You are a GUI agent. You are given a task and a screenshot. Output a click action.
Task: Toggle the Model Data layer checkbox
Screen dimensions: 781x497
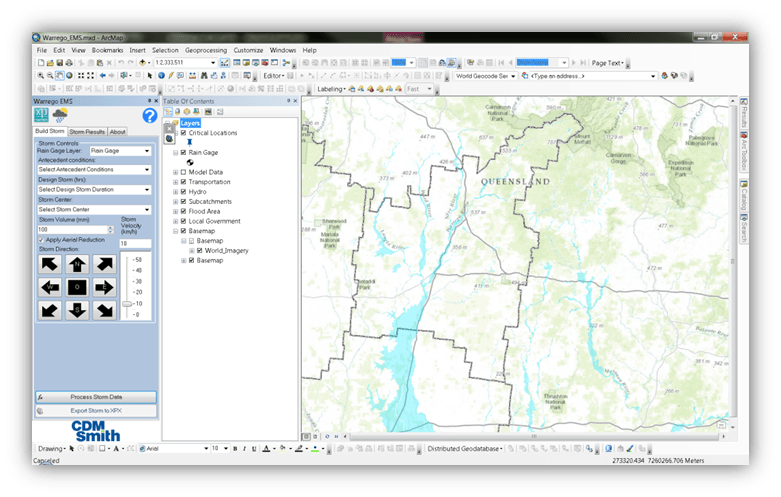(184, 172)
